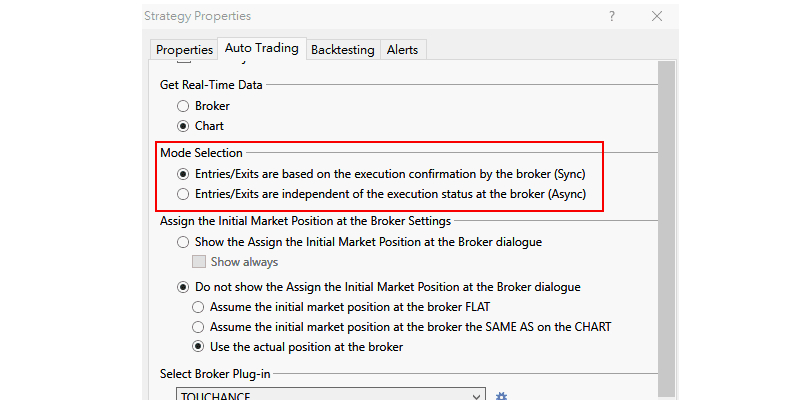Select Broker for real-time data
Image resolution: width=800 pixels, height=400 pixels.
tap(182, 105)
